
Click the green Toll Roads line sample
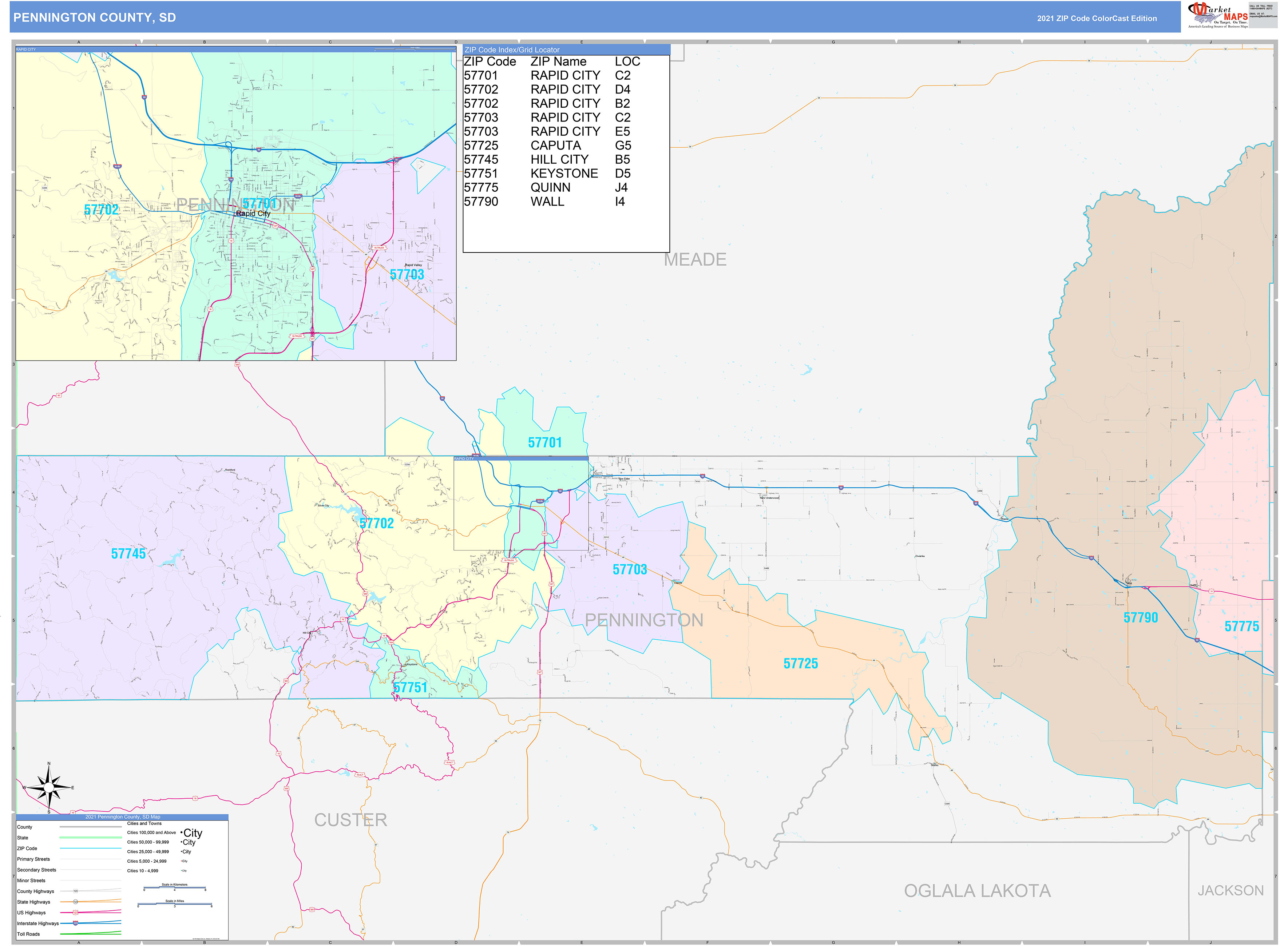tap(91, 933)
